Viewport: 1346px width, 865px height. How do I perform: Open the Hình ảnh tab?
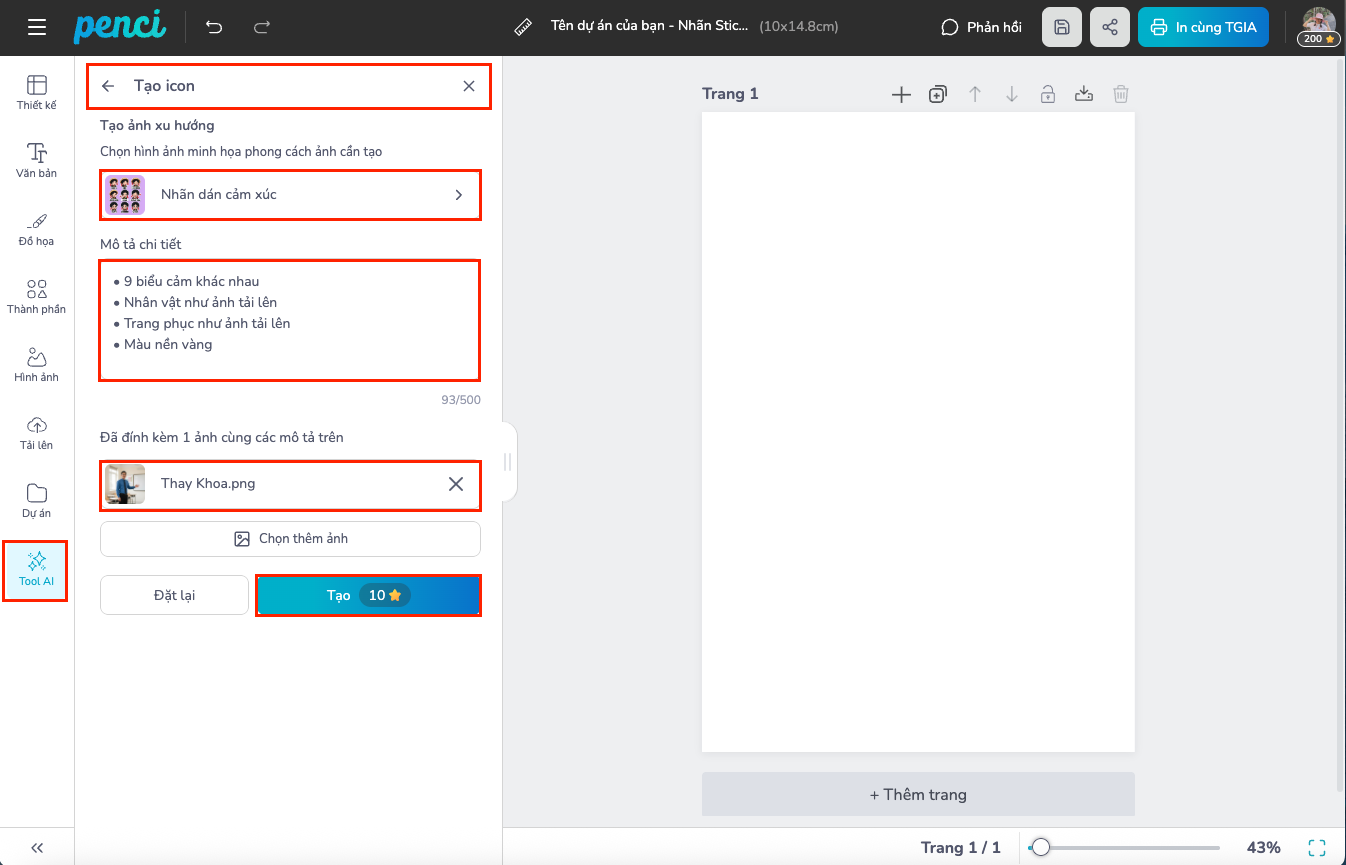(x=37, y=364)
